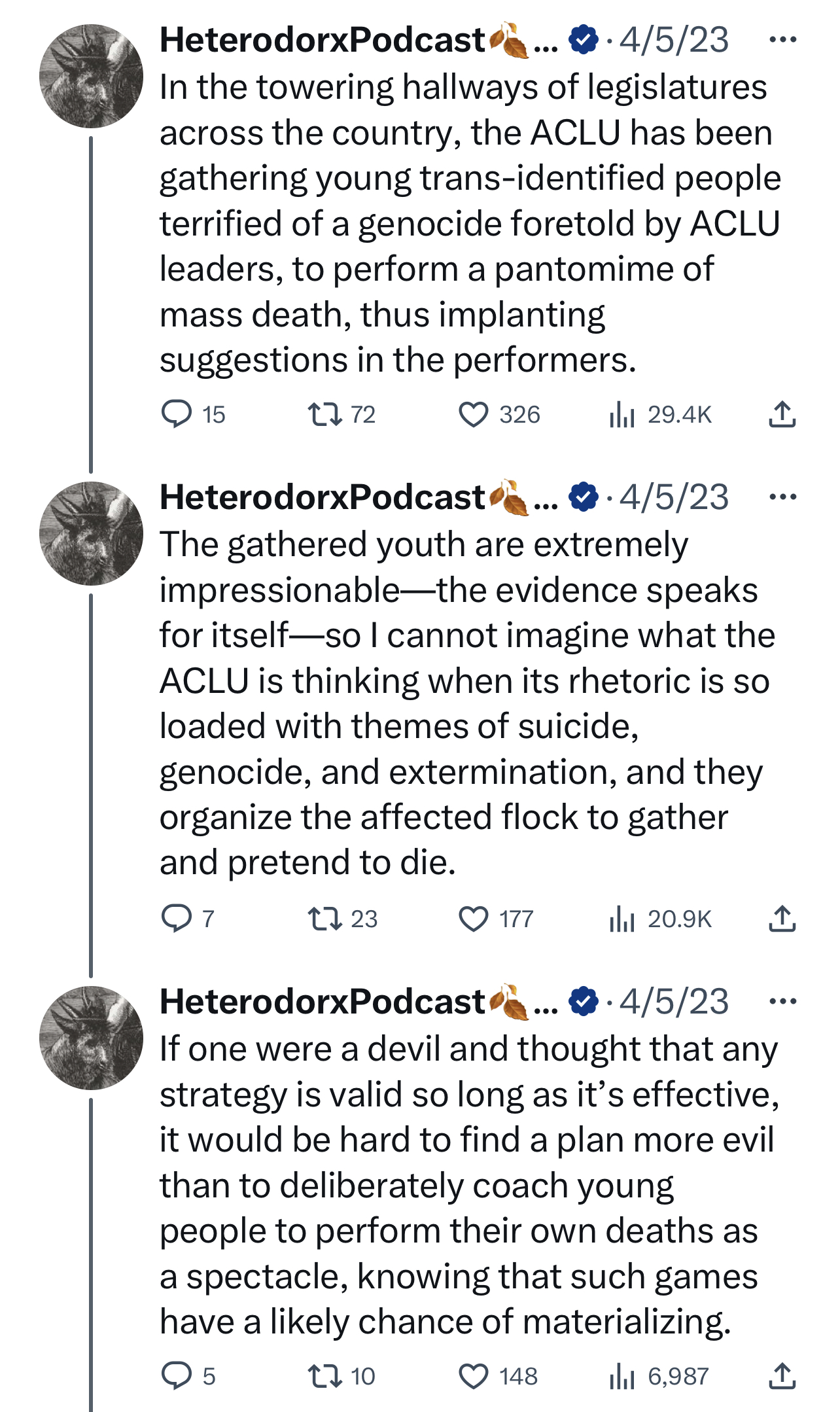
Task: View analytics for the 29.4K views tweet
Action: pyautogui.click(x=622, y=414)
